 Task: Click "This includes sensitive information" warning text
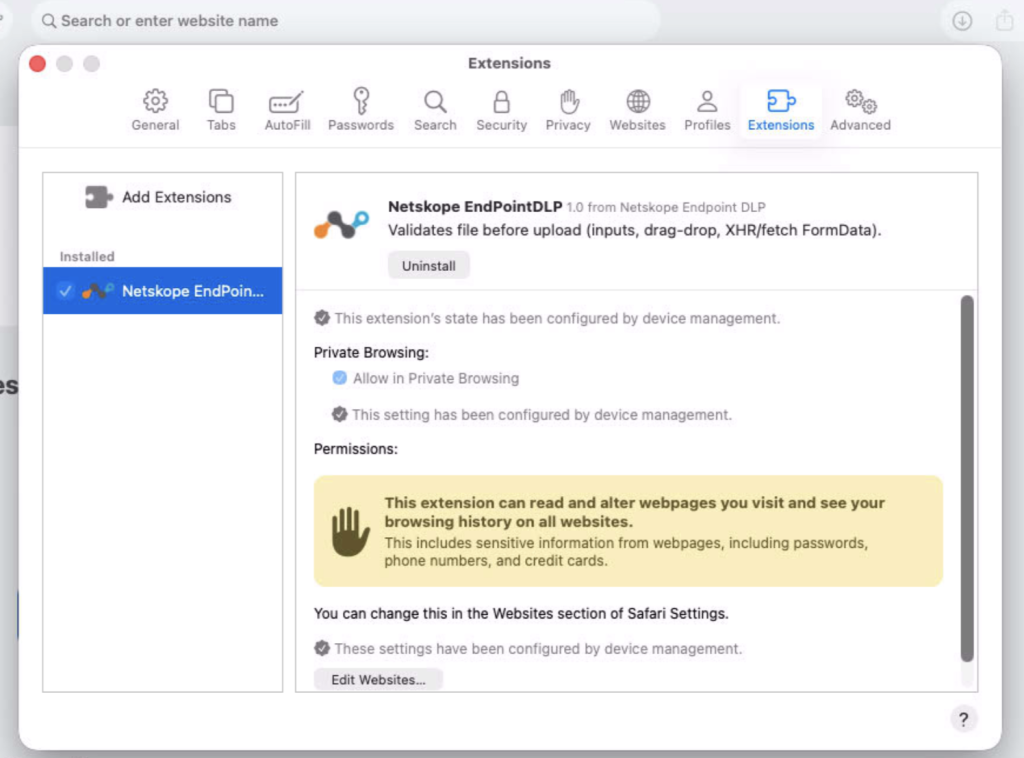(x=626, y=552)
